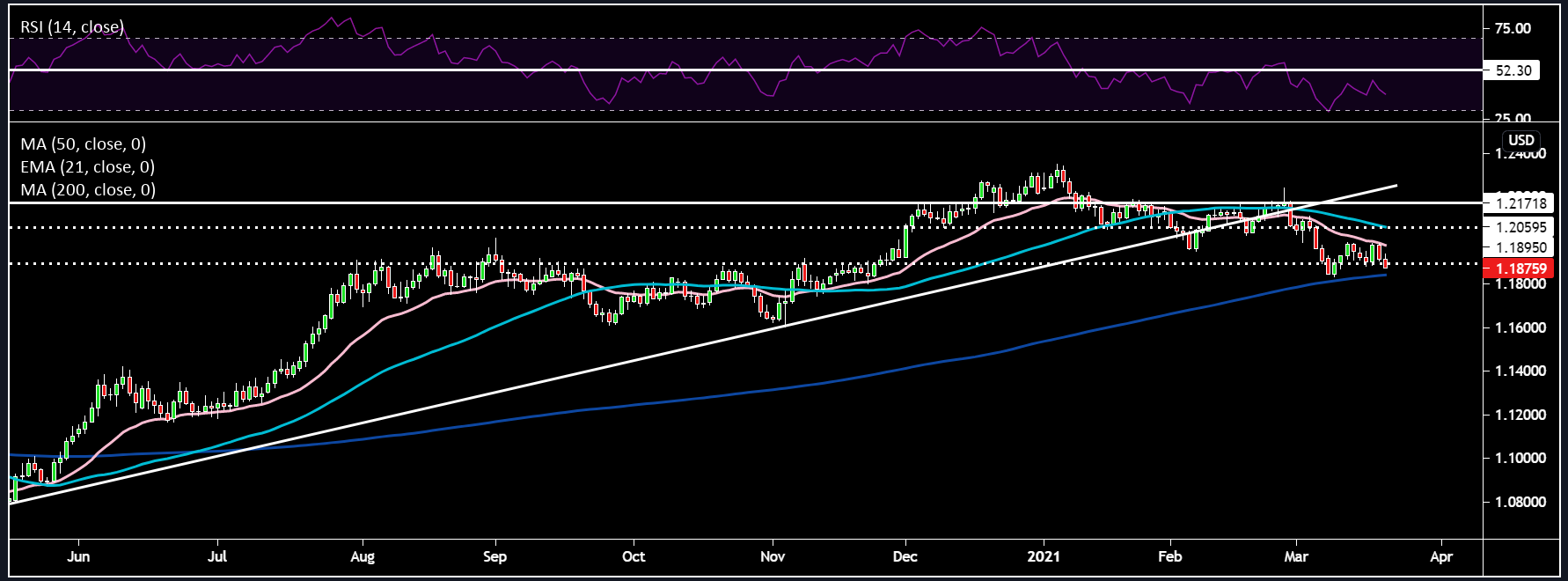This screenshot has height=581, width=1568.
Task: Click the RSI 52.30 level label
Action: tap(1512, 70)
